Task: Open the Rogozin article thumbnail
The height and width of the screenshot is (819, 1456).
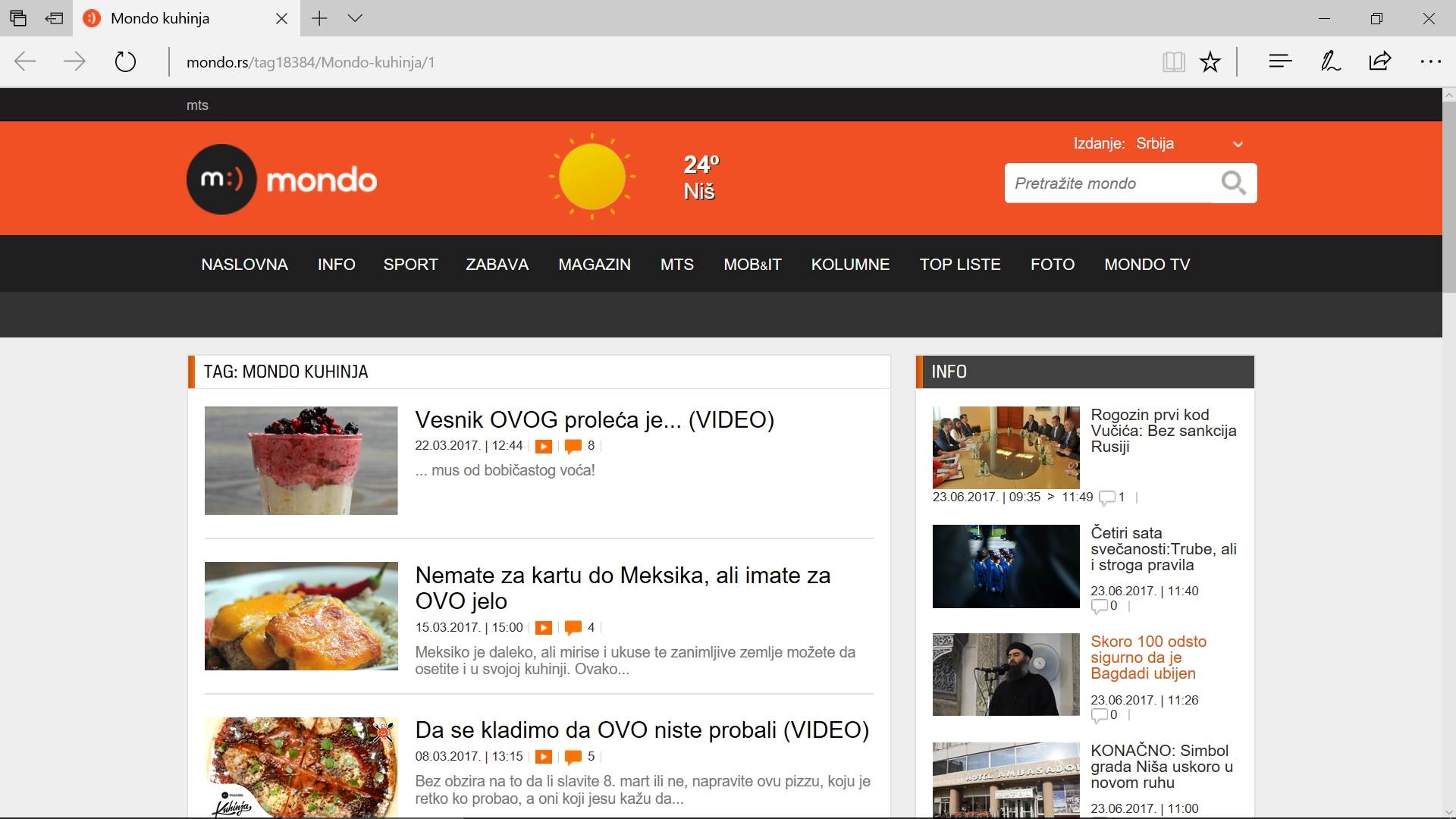Action: [x=1005, y=447]
